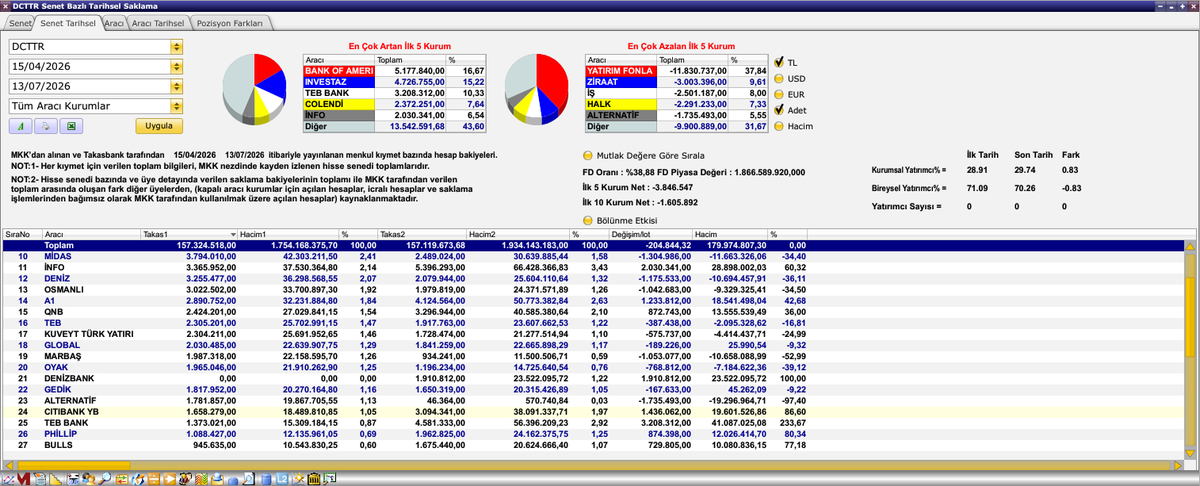Image resolution: width=1200 pixels, height=486 pixels.
Task: Select the Senet Tarihsel tab
Action: tap(68, 21)
